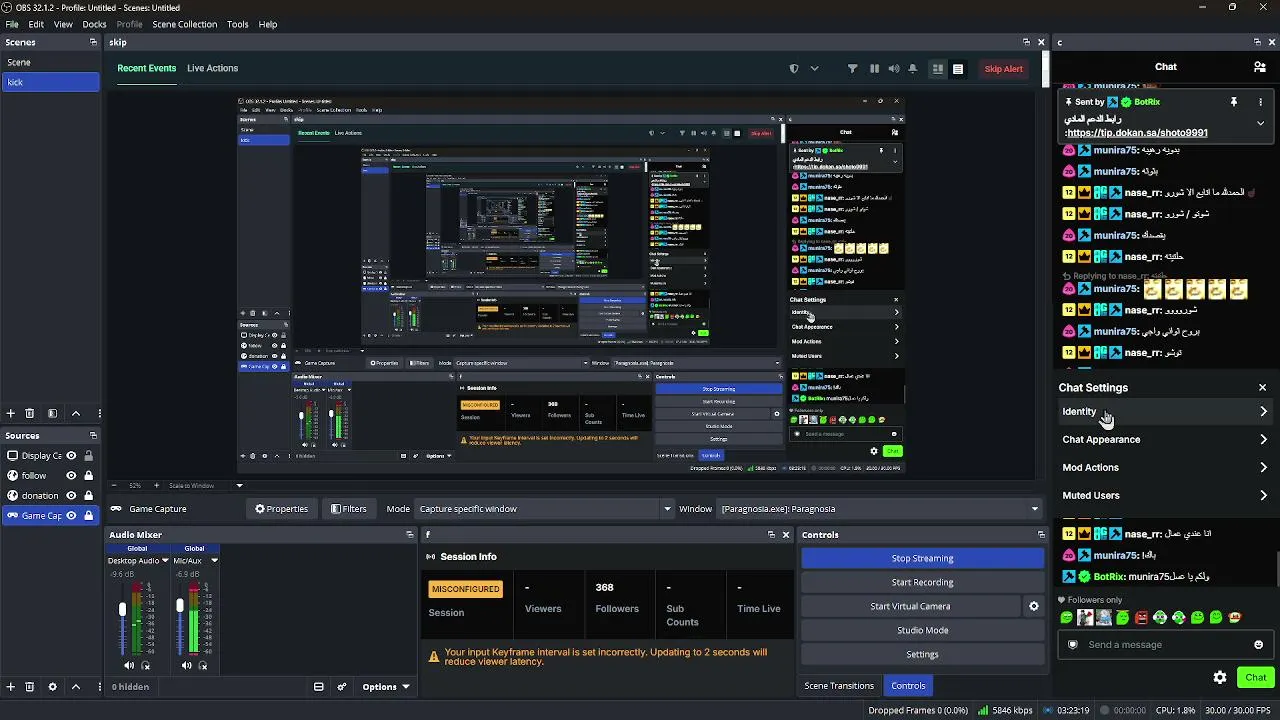Click Start Recording
Image resolution: width=1280 pixels, height=720 pixels.
(922, 582)
